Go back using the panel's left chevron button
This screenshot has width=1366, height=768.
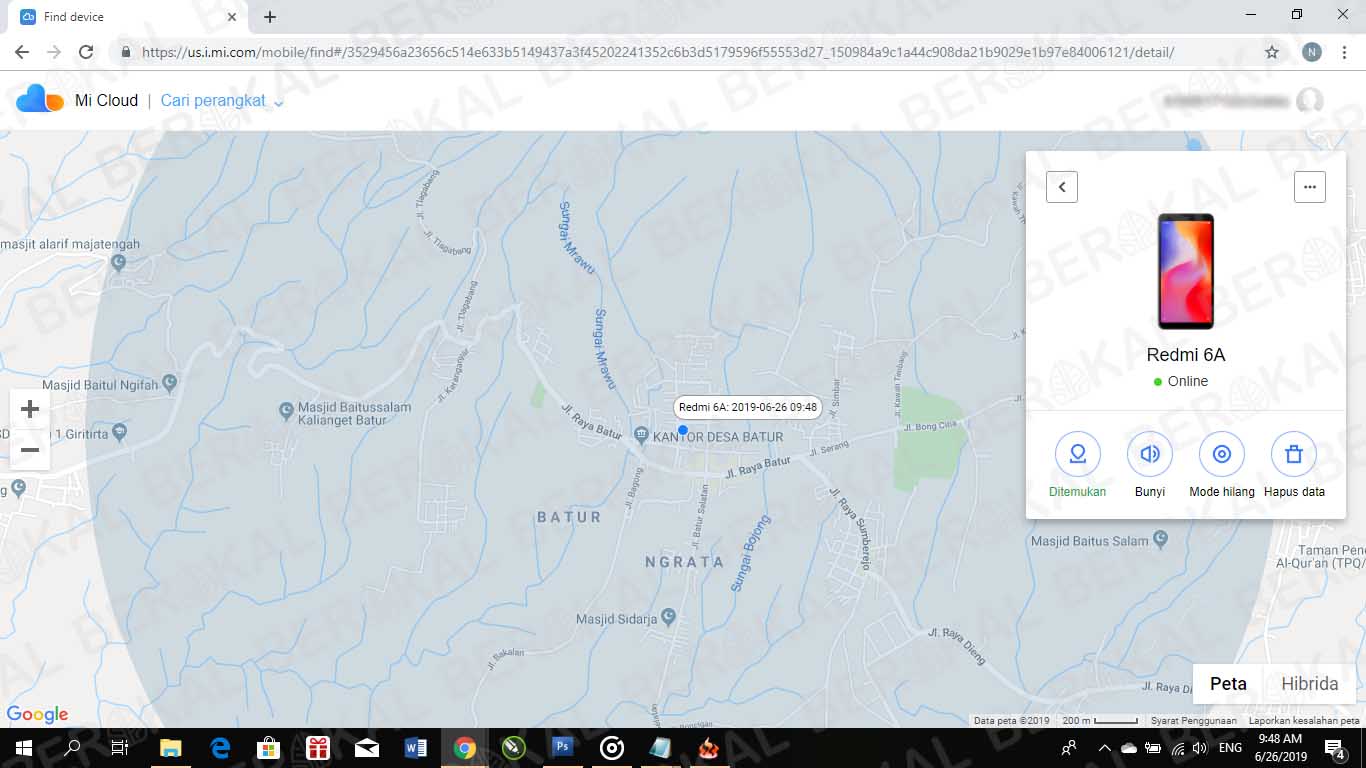coord(1062,187)
